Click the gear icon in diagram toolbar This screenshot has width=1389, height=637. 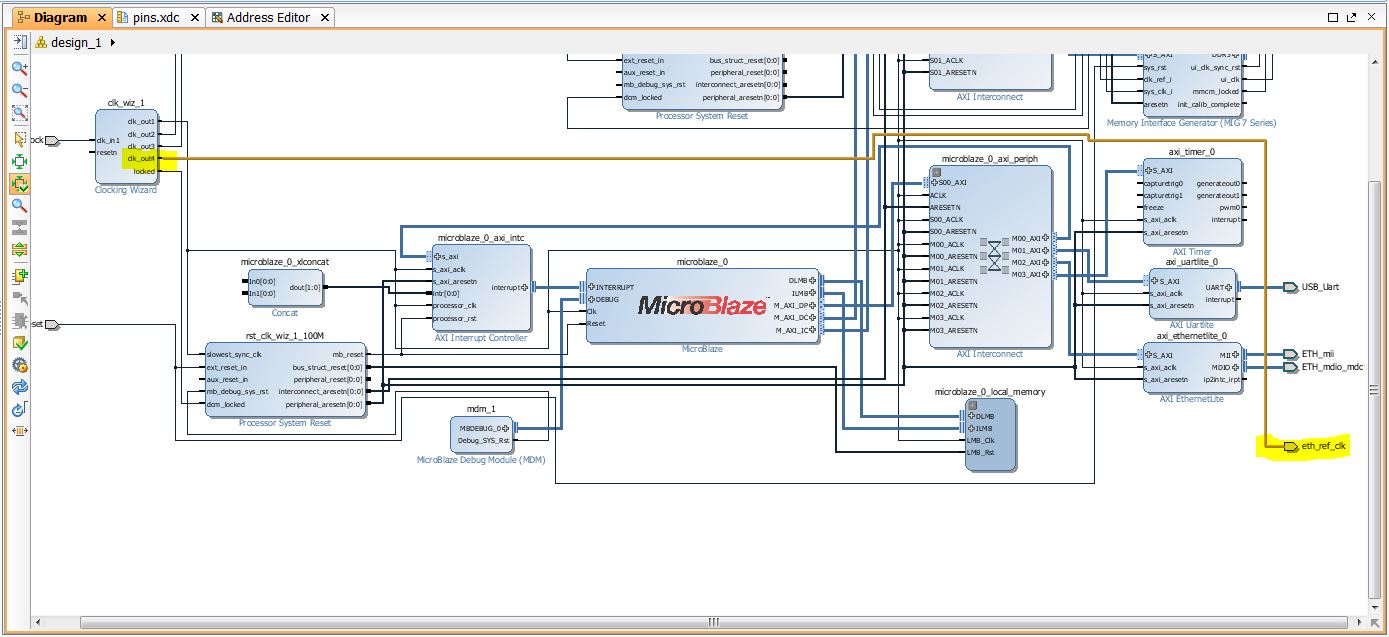click(x=19, y=365)
